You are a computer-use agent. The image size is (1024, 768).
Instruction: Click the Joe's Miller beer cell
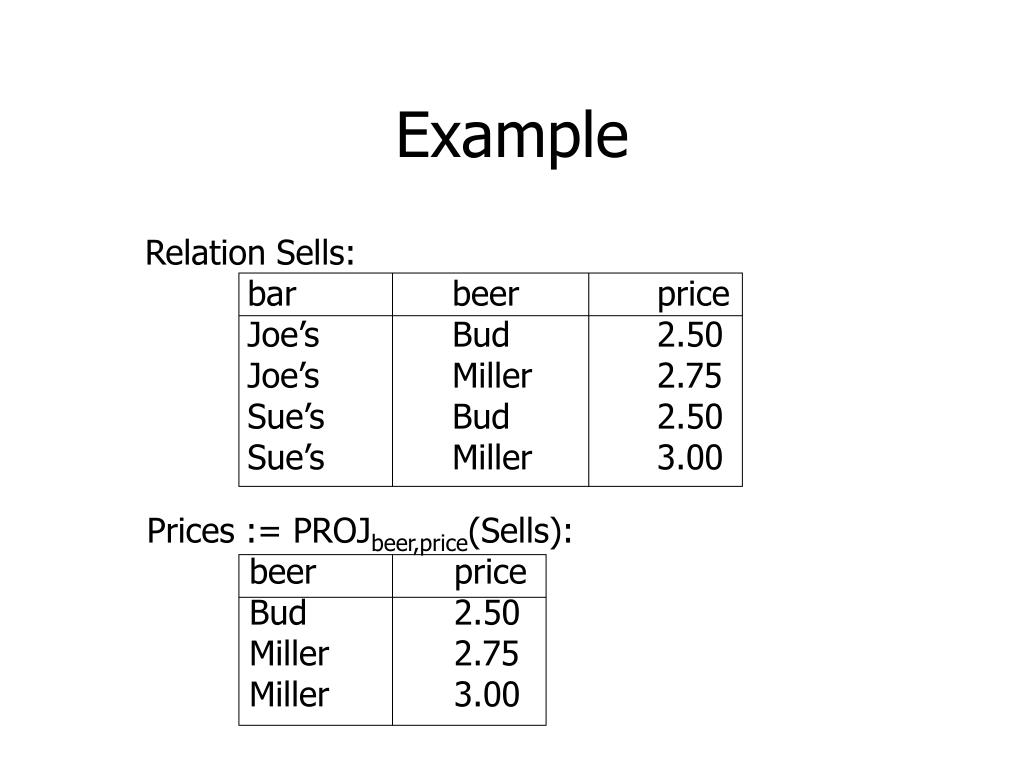pos(492,376)
